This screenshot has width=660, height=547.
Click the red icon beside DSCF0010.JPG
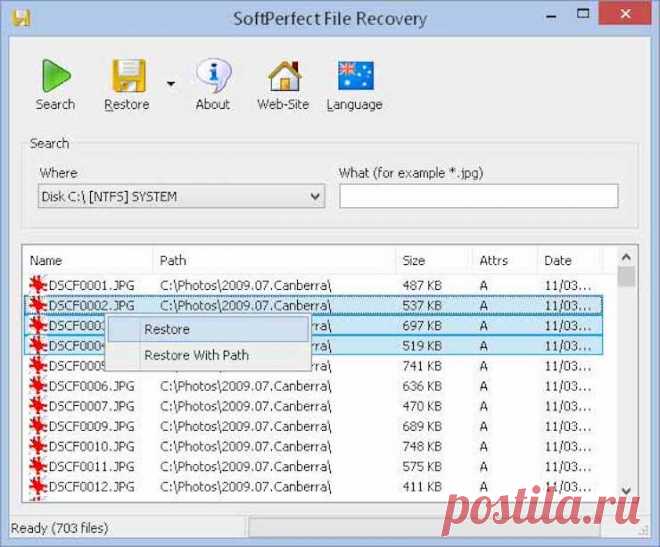38,445
